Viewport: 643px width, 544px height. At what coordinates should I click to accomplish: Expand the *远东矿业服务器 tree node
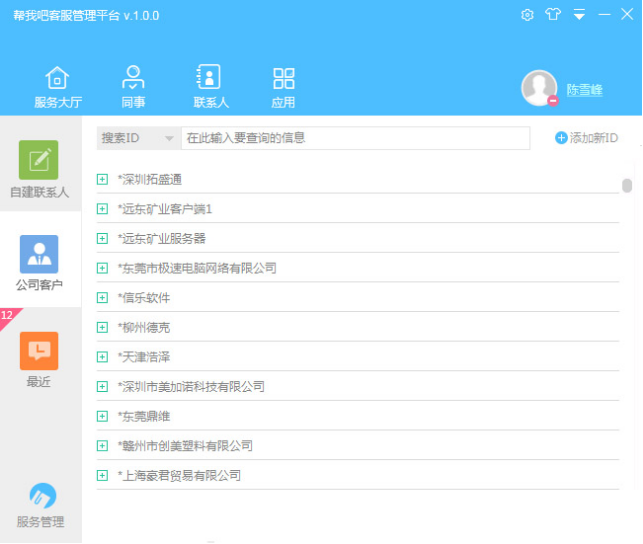pyautogui.click(x=102, y=239)
